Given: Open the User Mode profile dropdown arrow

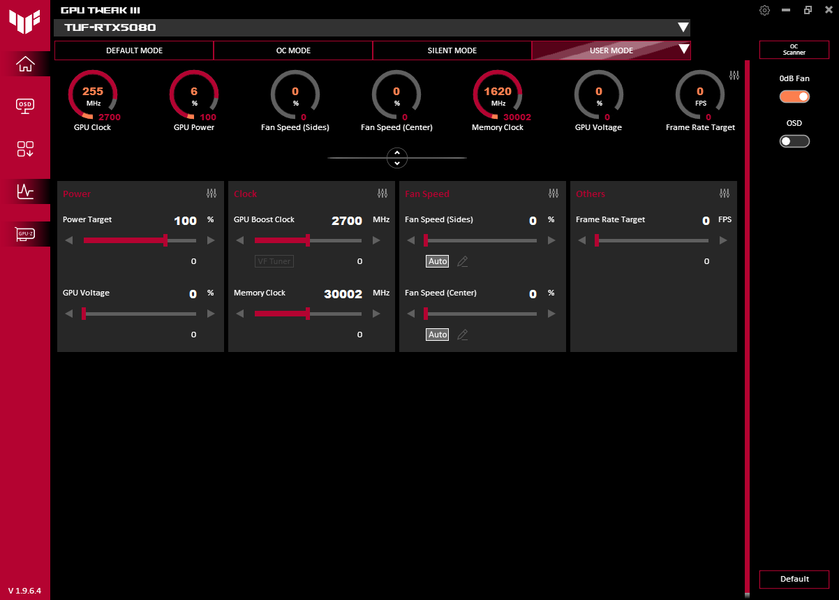Looking at the screenshot, I should click(x=683, y=49).
